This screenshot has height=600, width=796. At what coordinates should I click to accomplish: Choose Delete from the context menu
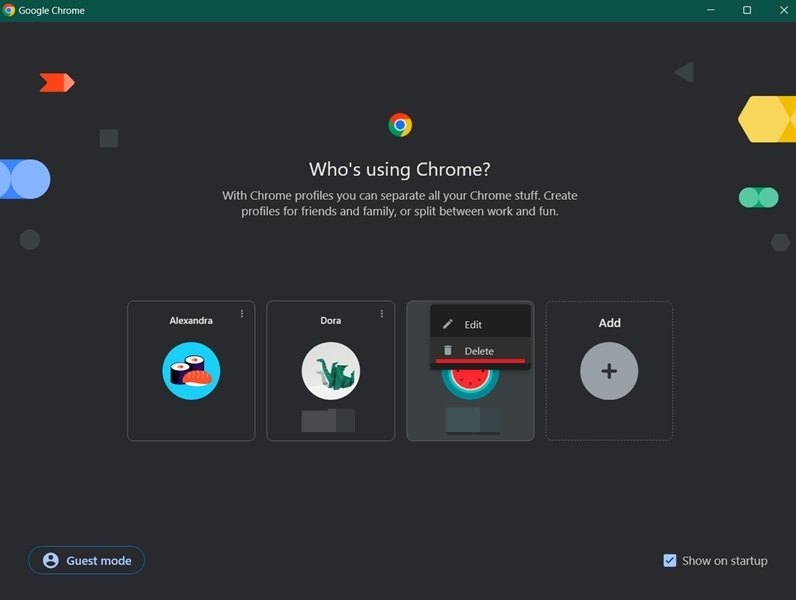[x=480, y=351]
